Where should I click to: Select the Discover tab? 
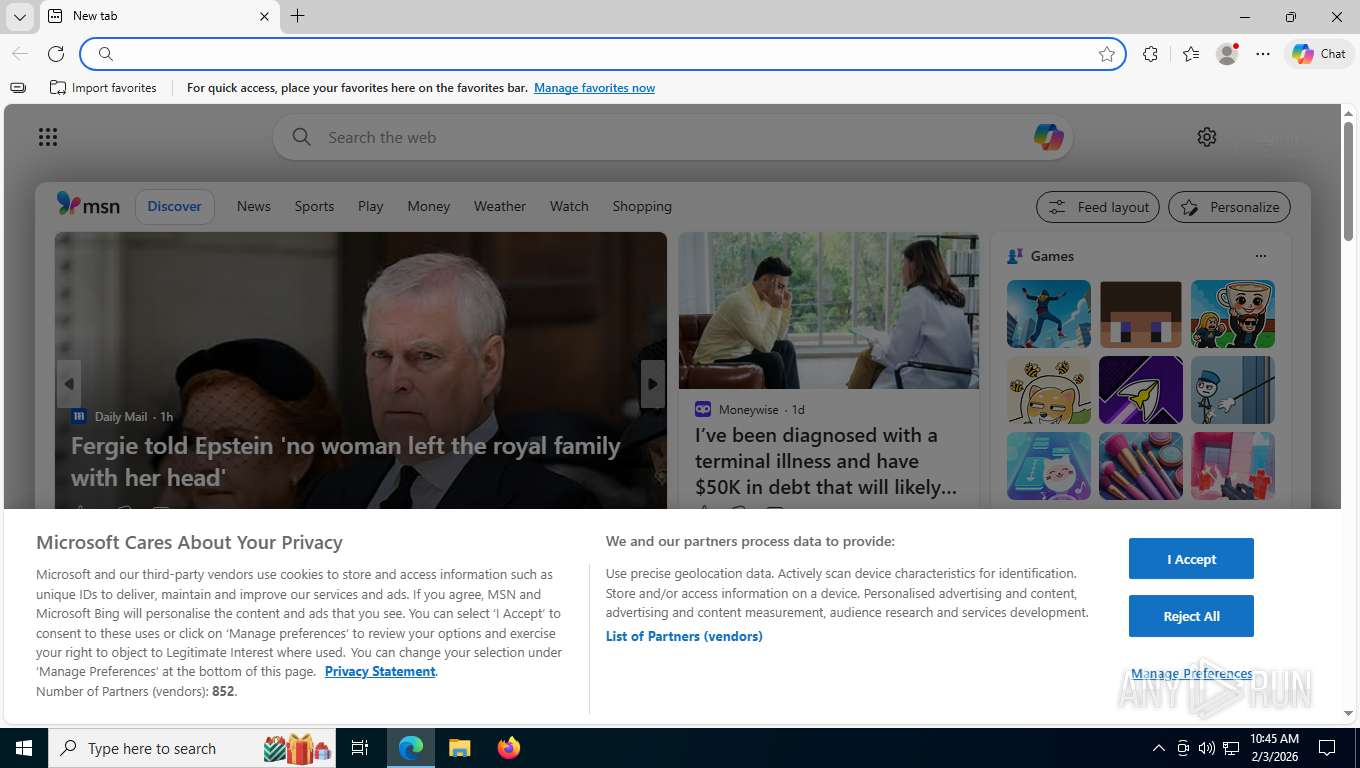point(175,206)
